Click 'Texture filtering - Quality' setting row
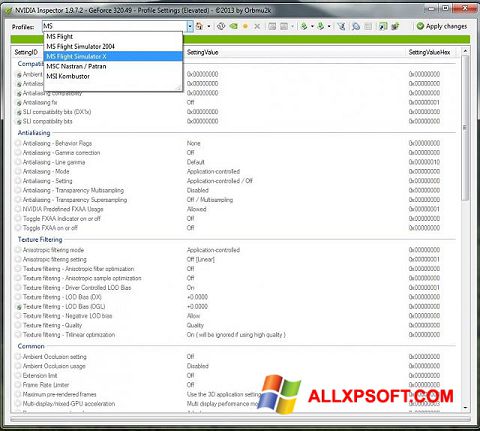The image size is (480, 431). coord(236,325)
